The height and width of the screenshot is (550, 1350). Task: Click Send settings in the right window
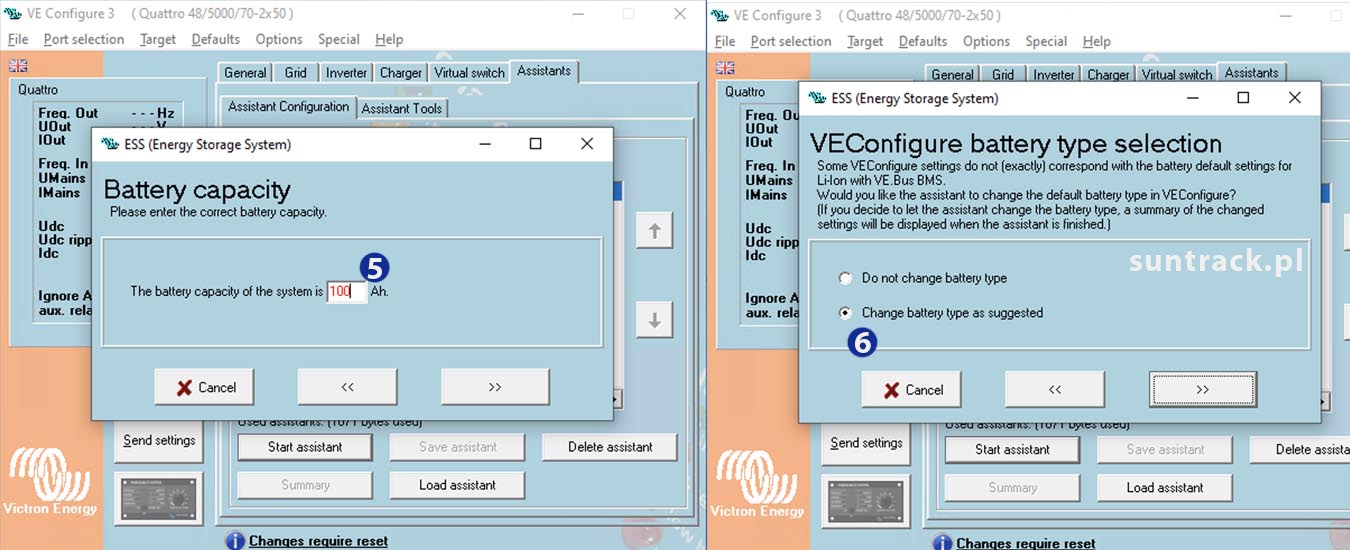(866, 443)
